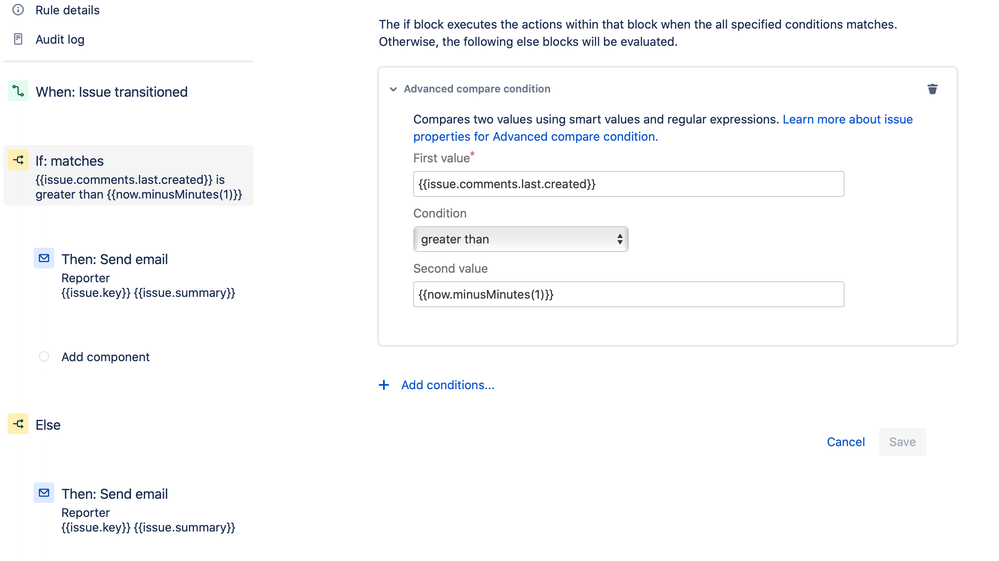Click the Add component circle

pyautogui.click(x=44, y=357)
